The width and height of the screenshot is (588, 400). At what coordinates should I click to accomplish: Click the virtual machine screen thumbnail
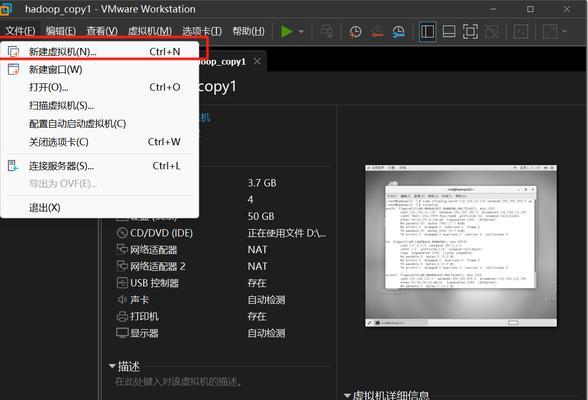click(x=460, y=246)
